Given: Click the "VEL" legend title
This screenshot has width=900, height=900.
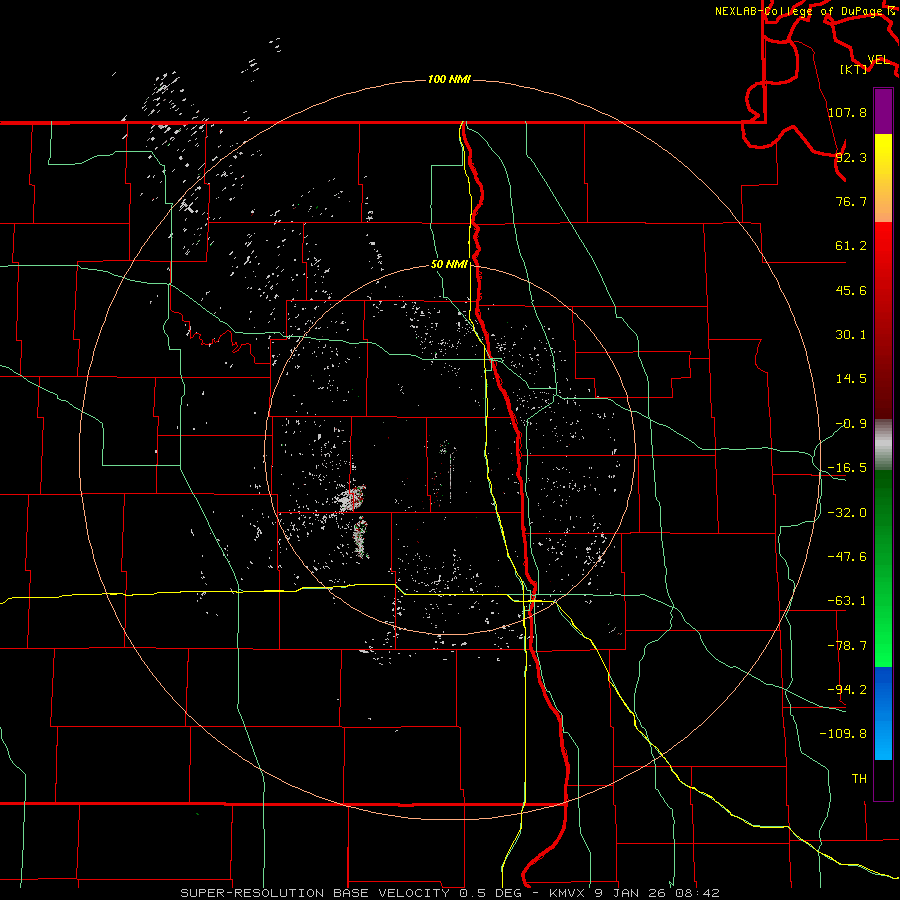Looking at the screenshot, I should (878, 60).
